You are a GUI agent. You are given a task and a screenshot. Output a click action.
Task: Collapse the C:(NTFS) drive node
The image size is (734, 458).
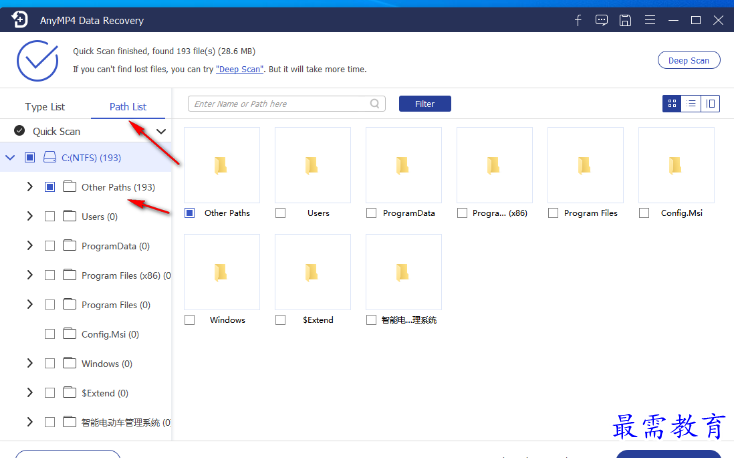(10, 157)
